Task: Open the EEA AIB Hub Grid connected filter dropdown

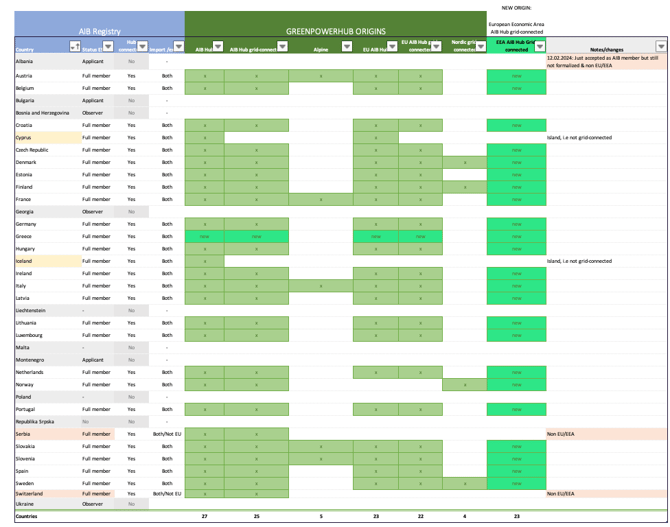Action: tap(540, 46)
